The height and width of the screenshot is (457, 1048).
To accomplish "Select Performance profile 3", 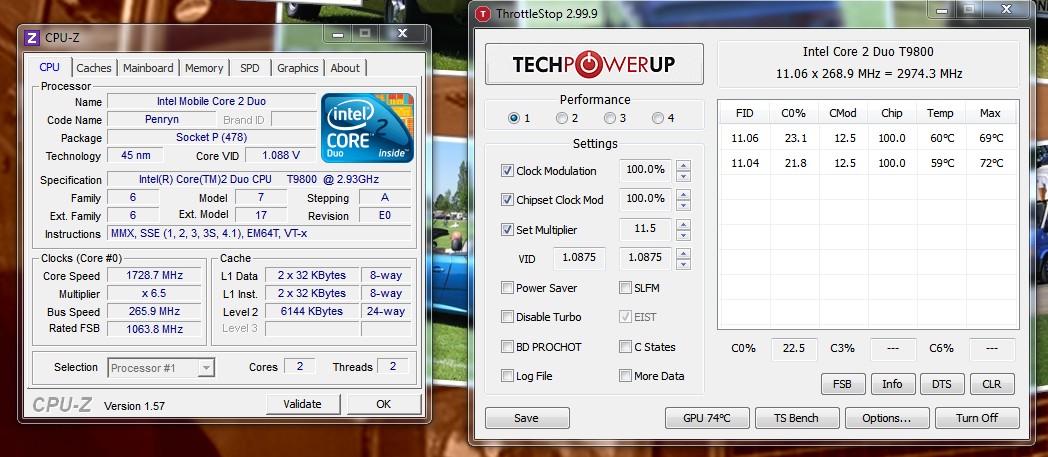I will [x=610, y=118].
